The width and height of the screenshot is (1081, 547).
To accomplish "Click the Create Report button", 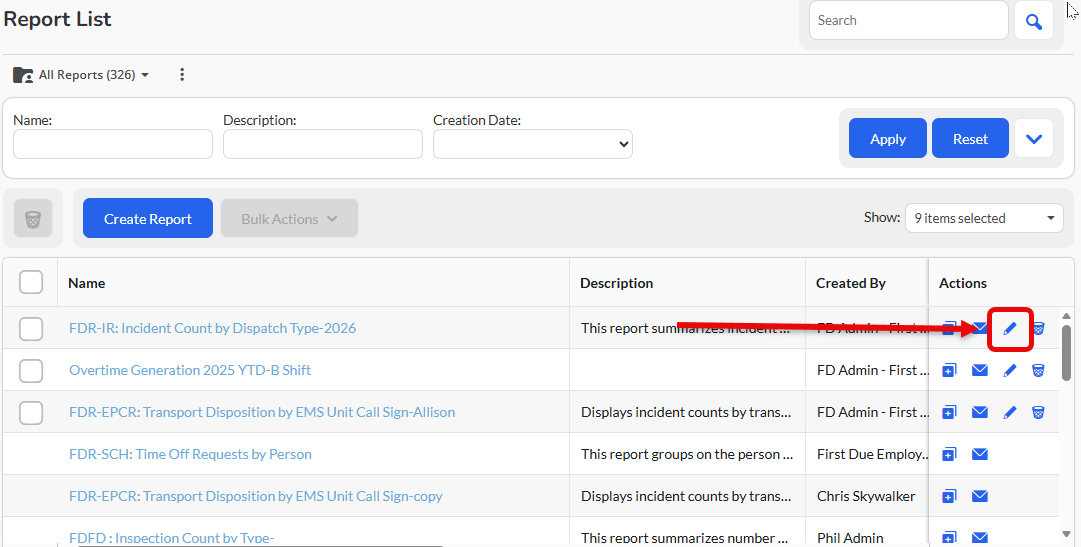I will tap(148, 219).
